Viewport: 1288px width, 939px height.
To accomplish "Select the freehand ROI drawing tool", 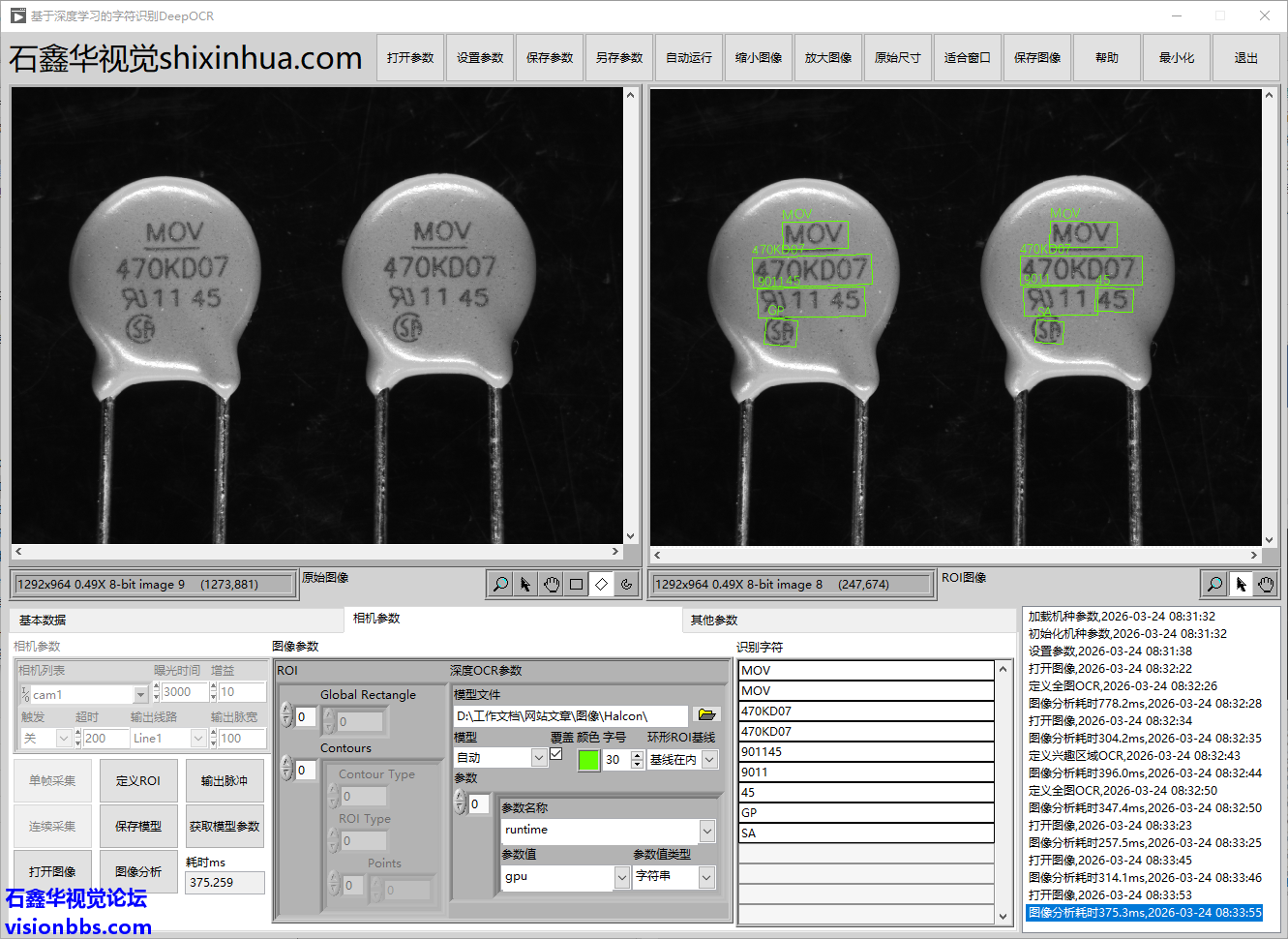I will 627,584.
